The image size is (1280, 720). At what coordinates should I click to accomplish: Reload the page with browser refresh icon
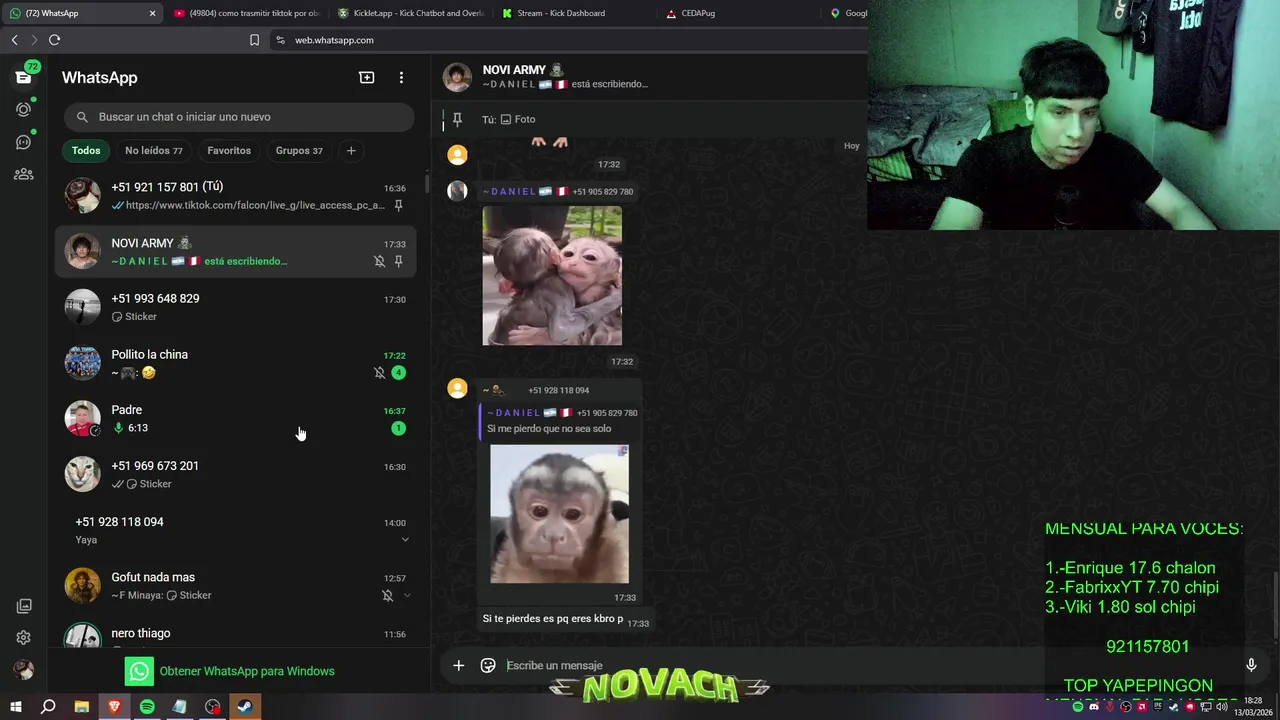pyautogui.click(x=54, y=40)
